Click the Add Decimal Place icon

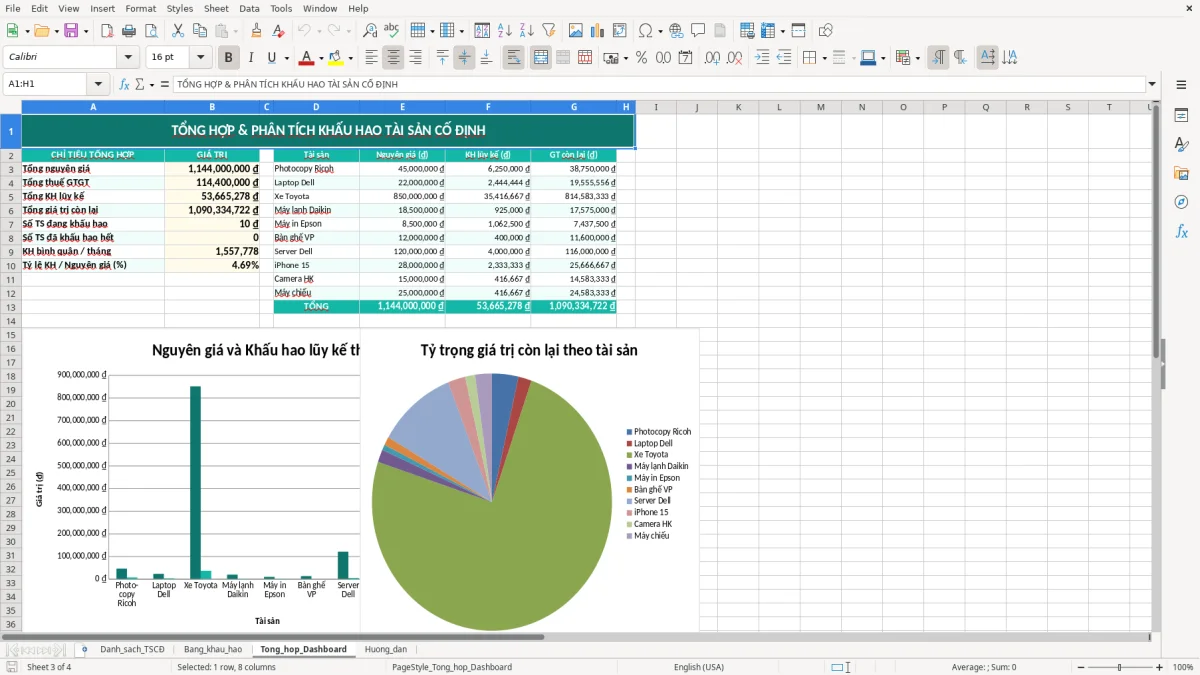click(x=712, y=58)
